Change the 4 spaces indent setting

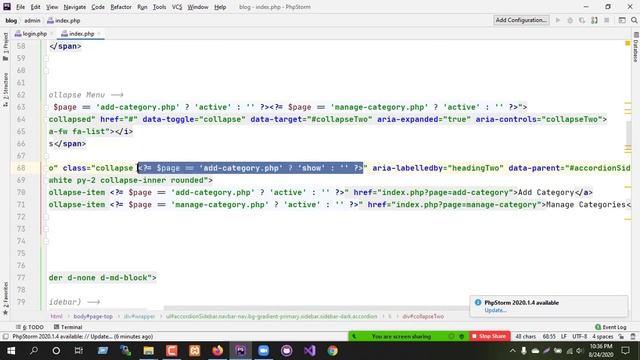[603, 337]
